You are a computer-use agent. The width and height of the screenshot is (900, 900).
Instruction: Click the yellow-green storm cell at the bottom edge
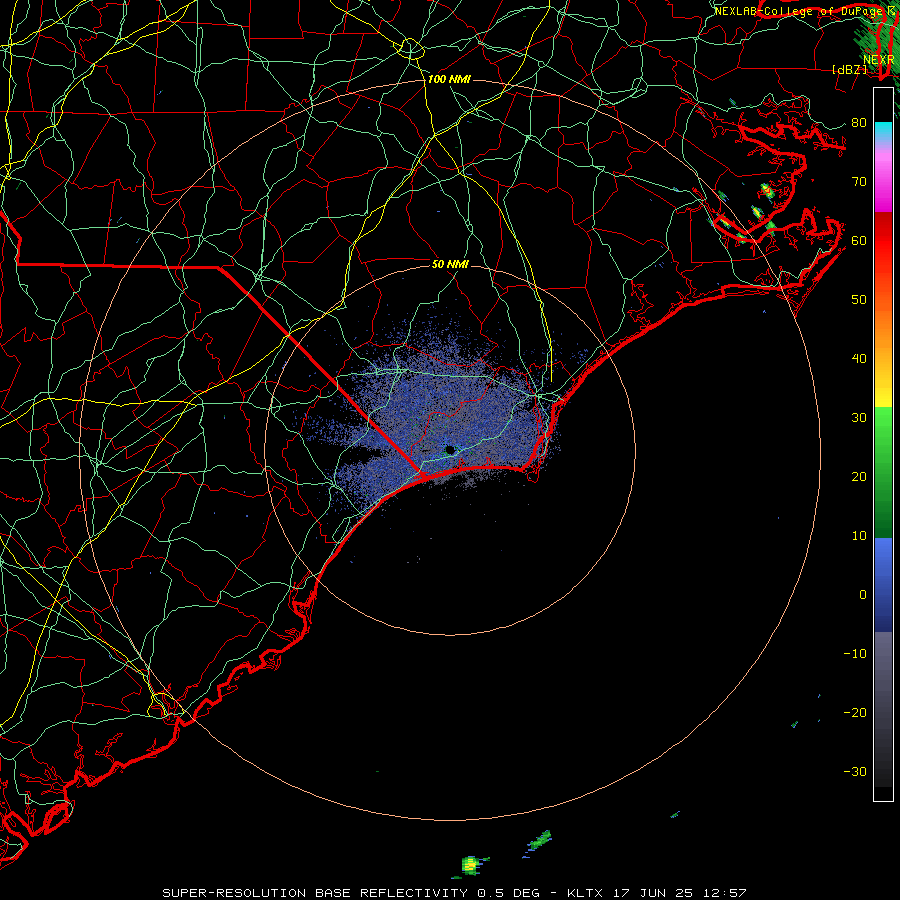(470, 864)
